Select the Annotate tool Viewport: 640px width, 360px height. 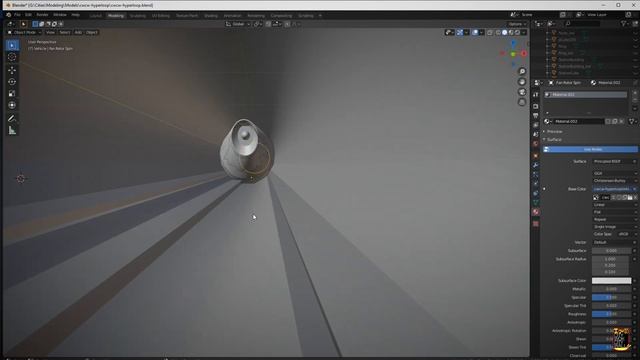coord(12,118)
